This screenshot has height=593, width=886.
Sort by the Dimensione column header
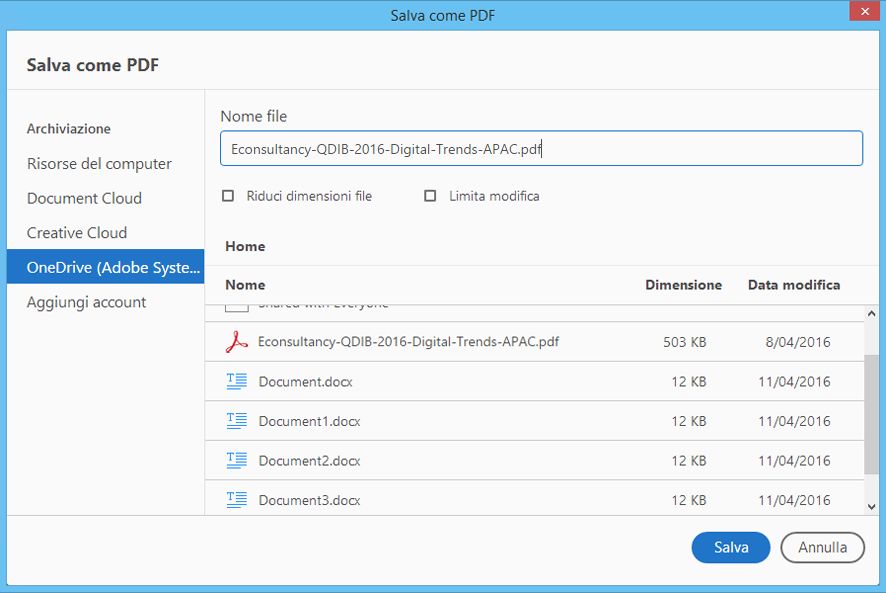pyautogui.click(x=684, y=285)
